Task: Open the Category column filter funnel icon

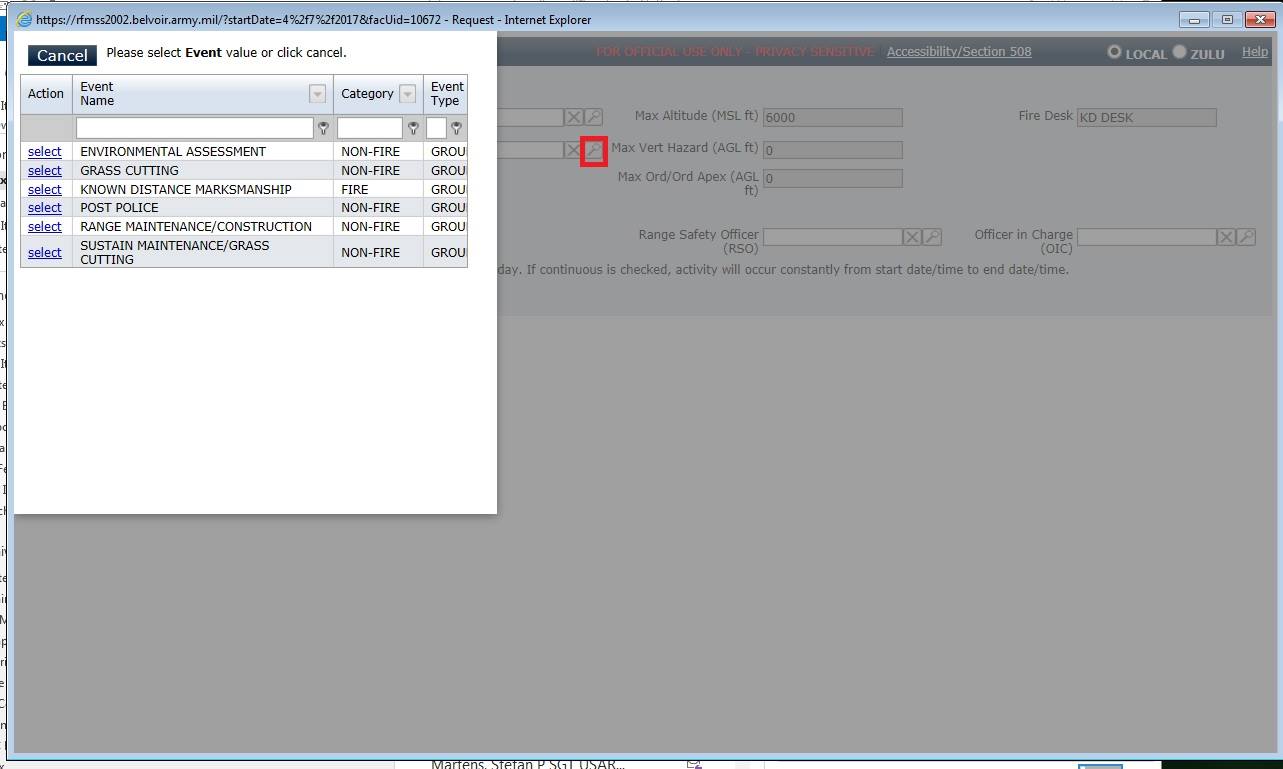Action: (x=412, y=128)
